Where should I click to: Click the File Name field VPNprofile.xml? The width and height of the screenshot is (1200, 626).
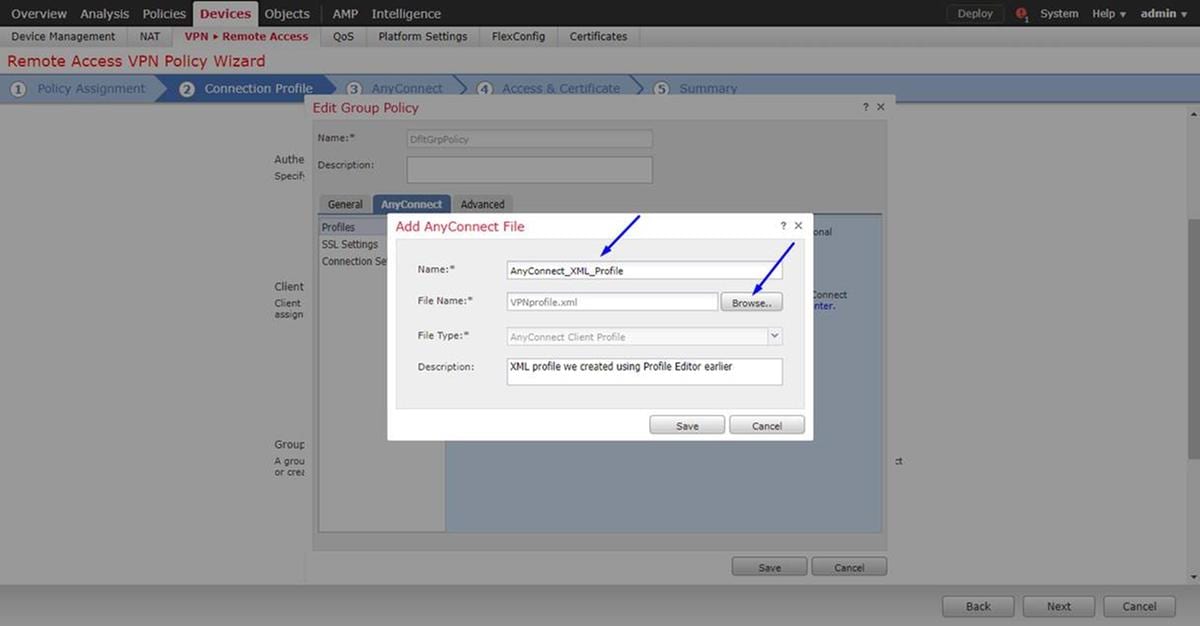(x=612, y=301)
